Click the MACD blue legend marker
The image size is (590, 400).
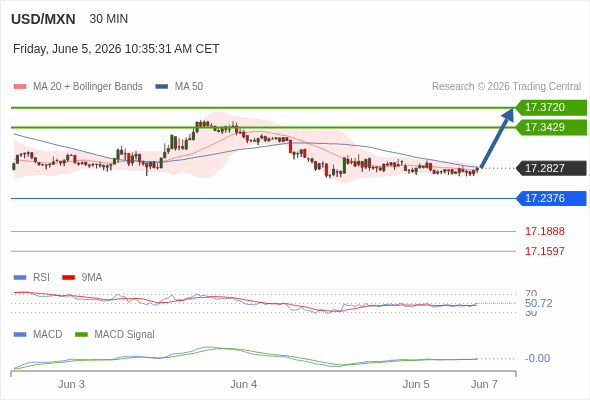[20, 335]
